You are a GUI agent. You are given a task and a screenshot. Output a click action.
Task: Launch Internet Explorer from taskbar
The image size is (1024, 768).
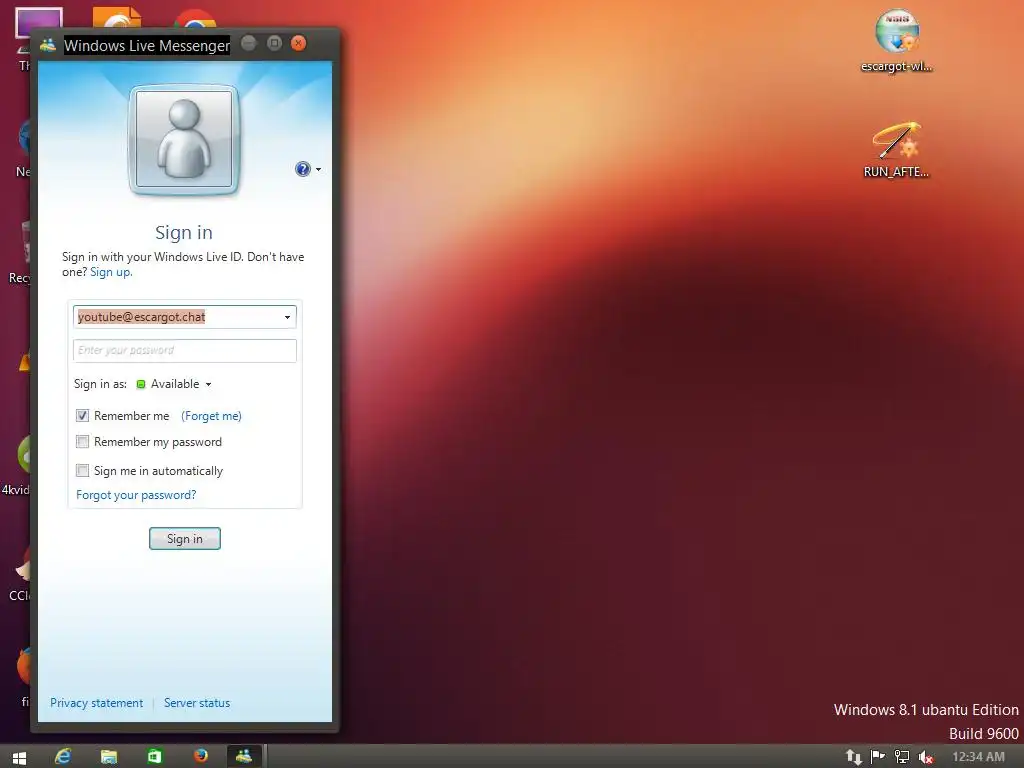tap(63, 756)
